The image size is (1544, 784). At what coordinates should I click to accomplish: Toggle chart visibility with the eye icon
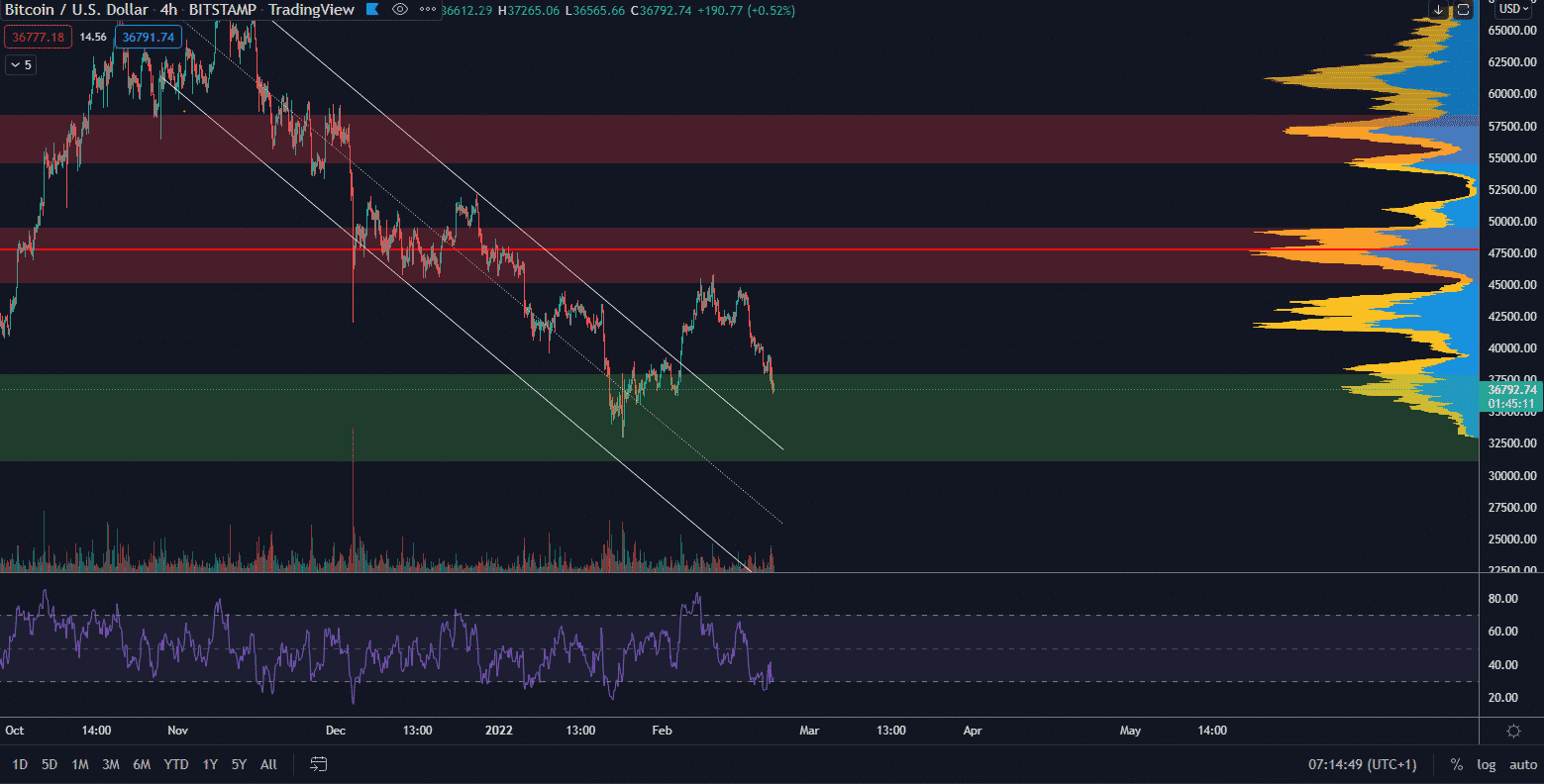400,10
